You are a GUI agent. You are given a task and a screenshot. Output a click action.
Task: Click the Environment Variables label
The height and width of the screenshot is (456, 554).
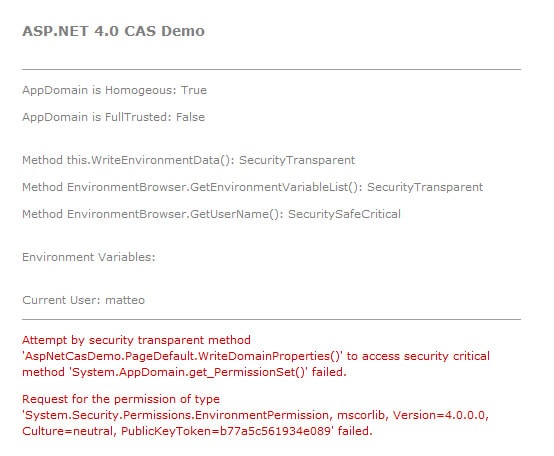(89, 257)
